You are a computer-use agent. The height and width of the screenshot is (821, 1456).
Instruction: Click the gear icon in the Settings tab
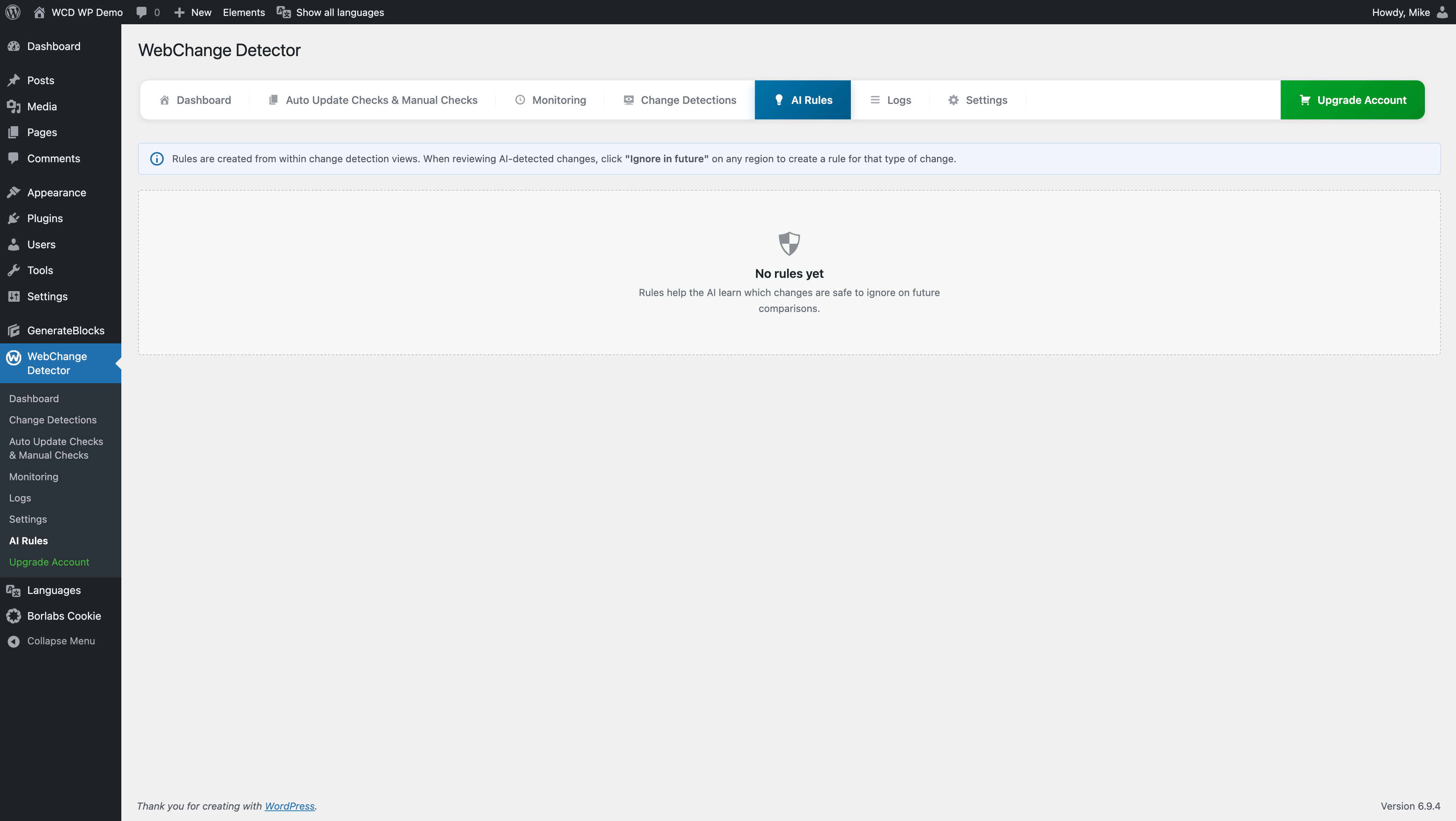pos(954,100)
